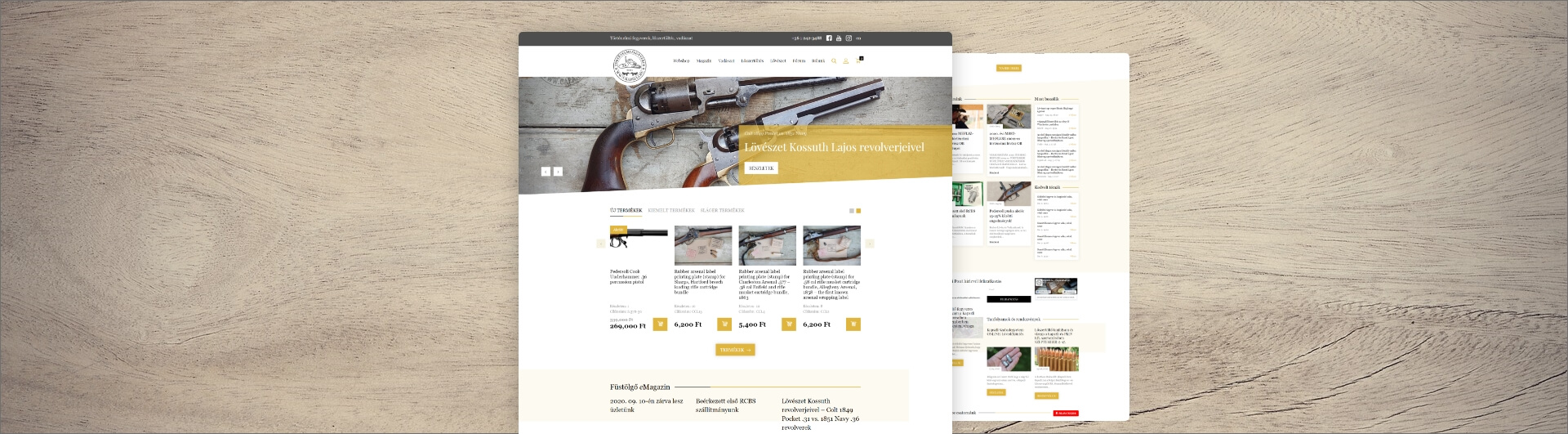1568x434 pixels.
Task: Add Pedersoli Cook pistol to cart
Action: 660,324
